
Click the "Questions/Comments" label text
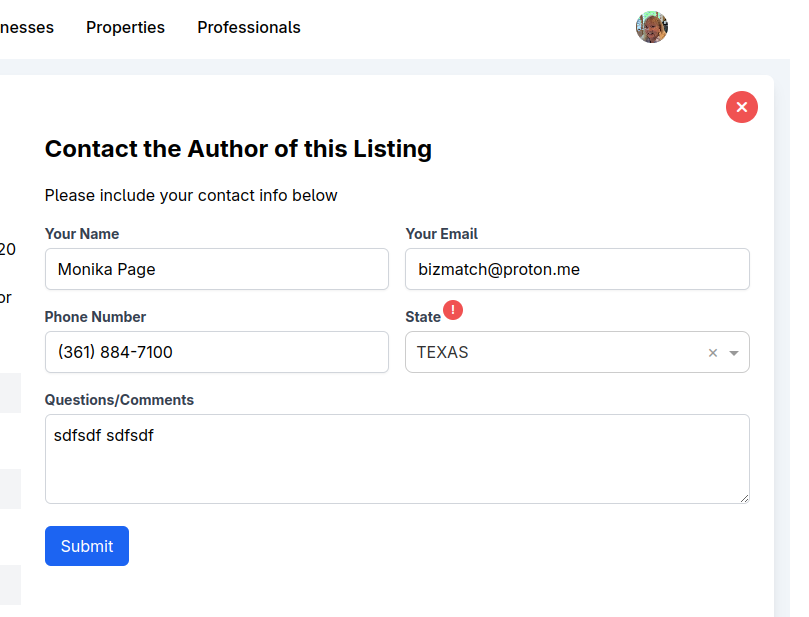pyautogui.click(x=119, y=400)
